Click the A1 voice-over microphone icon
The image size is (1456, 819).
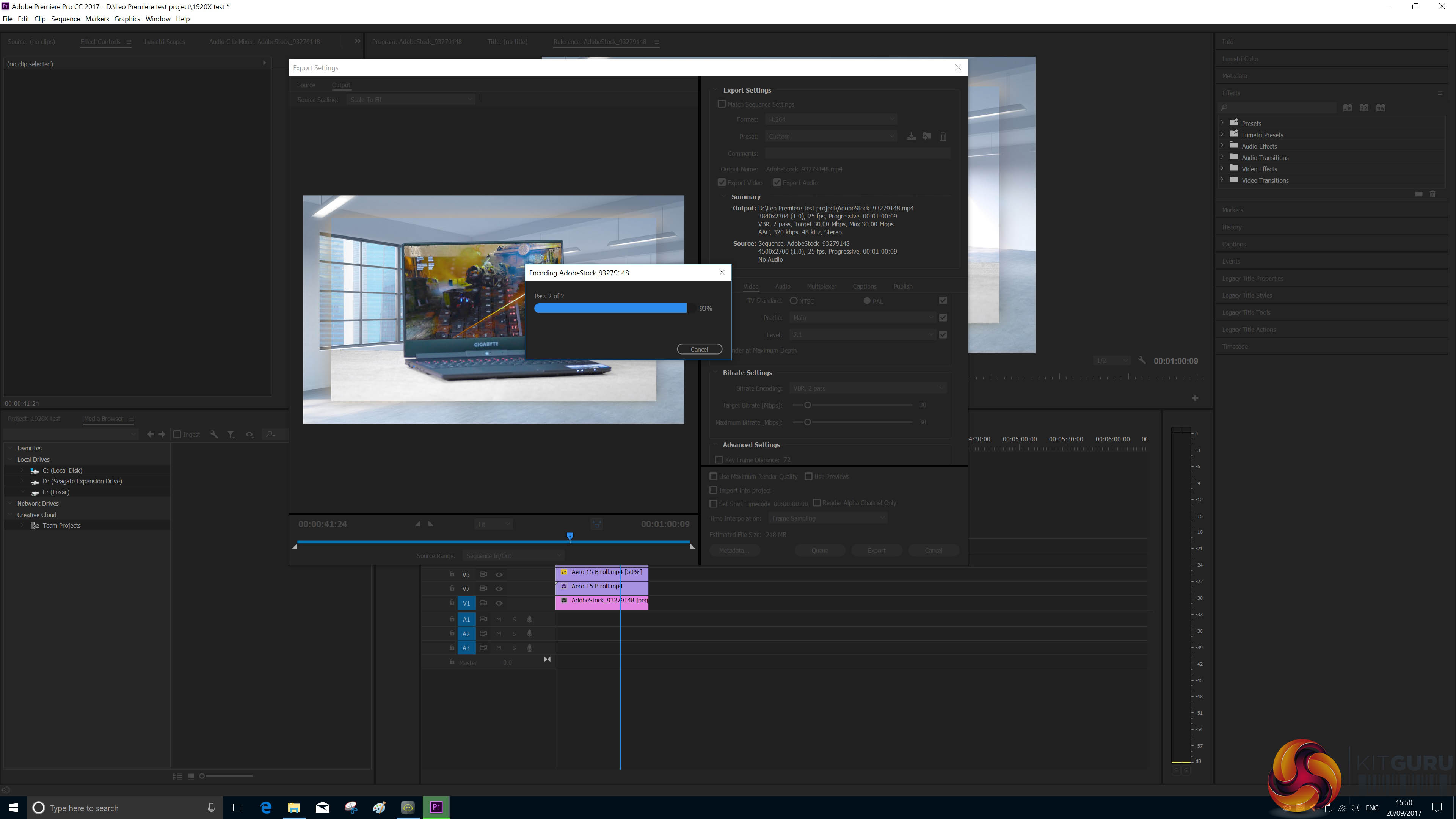[530, 620]
